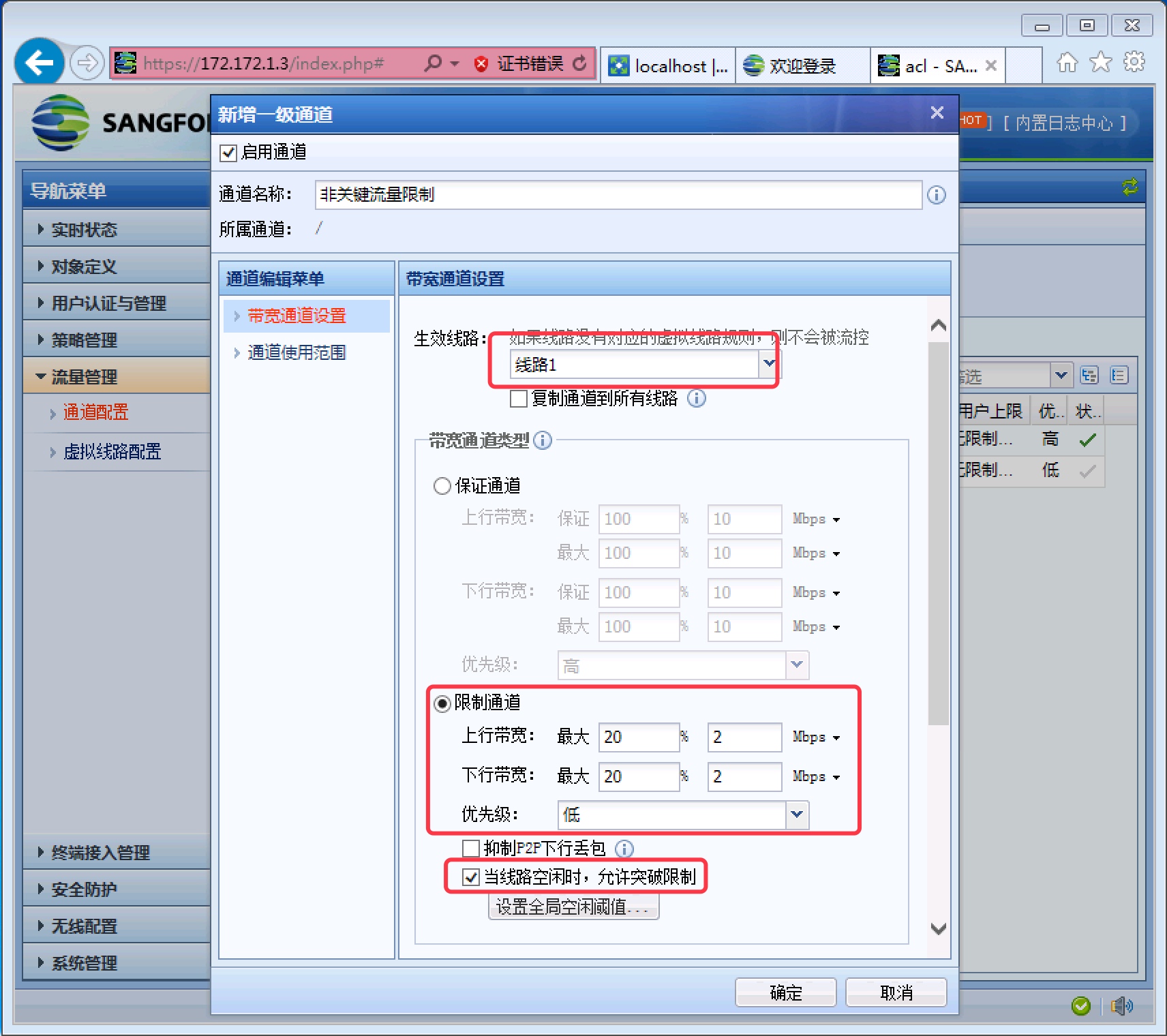This screenshot has height=1036, width=1167.
Task: Click the certificate error shield icon
Action: pyautogui.click(x=481, y=64)
